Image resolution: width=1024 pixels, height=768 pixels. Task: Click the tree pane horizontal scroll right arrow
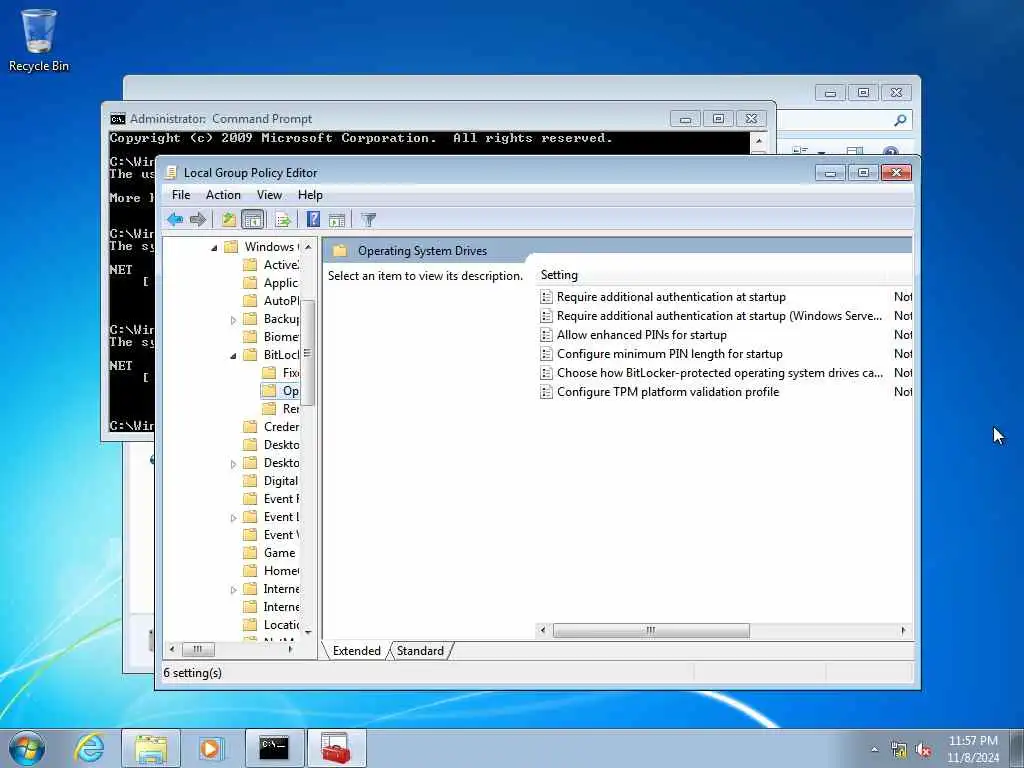tap(291, 649)
